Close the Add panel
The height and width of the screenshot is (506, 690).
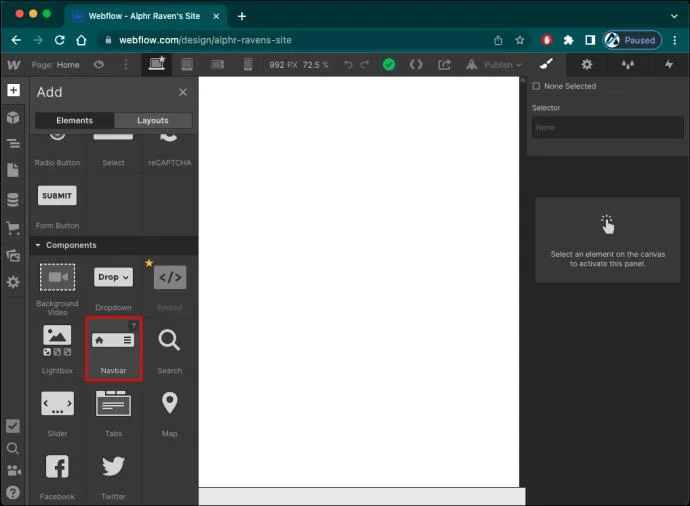(183, 92)
